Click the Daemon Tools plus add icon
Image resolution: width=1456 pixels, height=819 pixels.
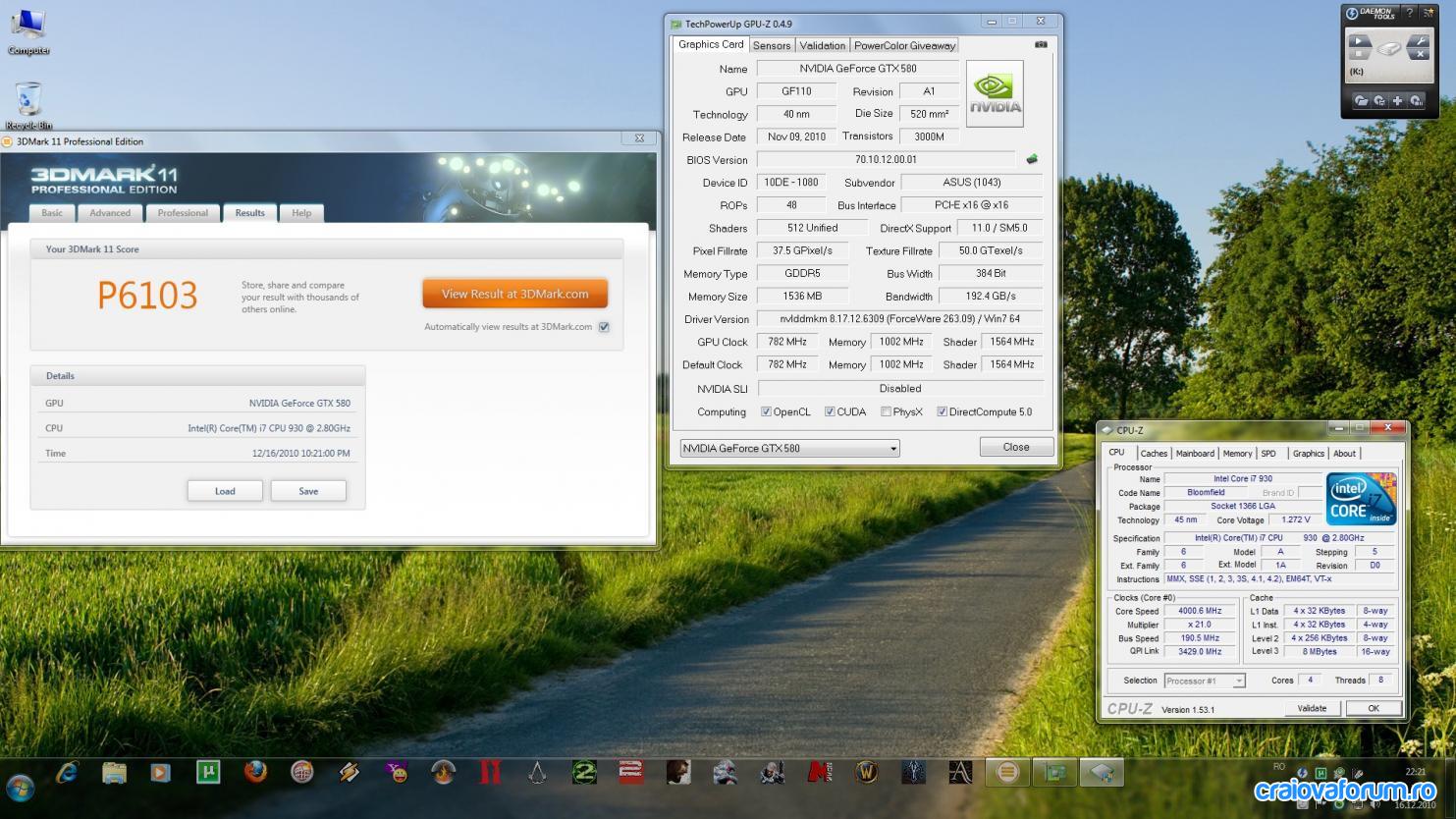[1397, 100]
